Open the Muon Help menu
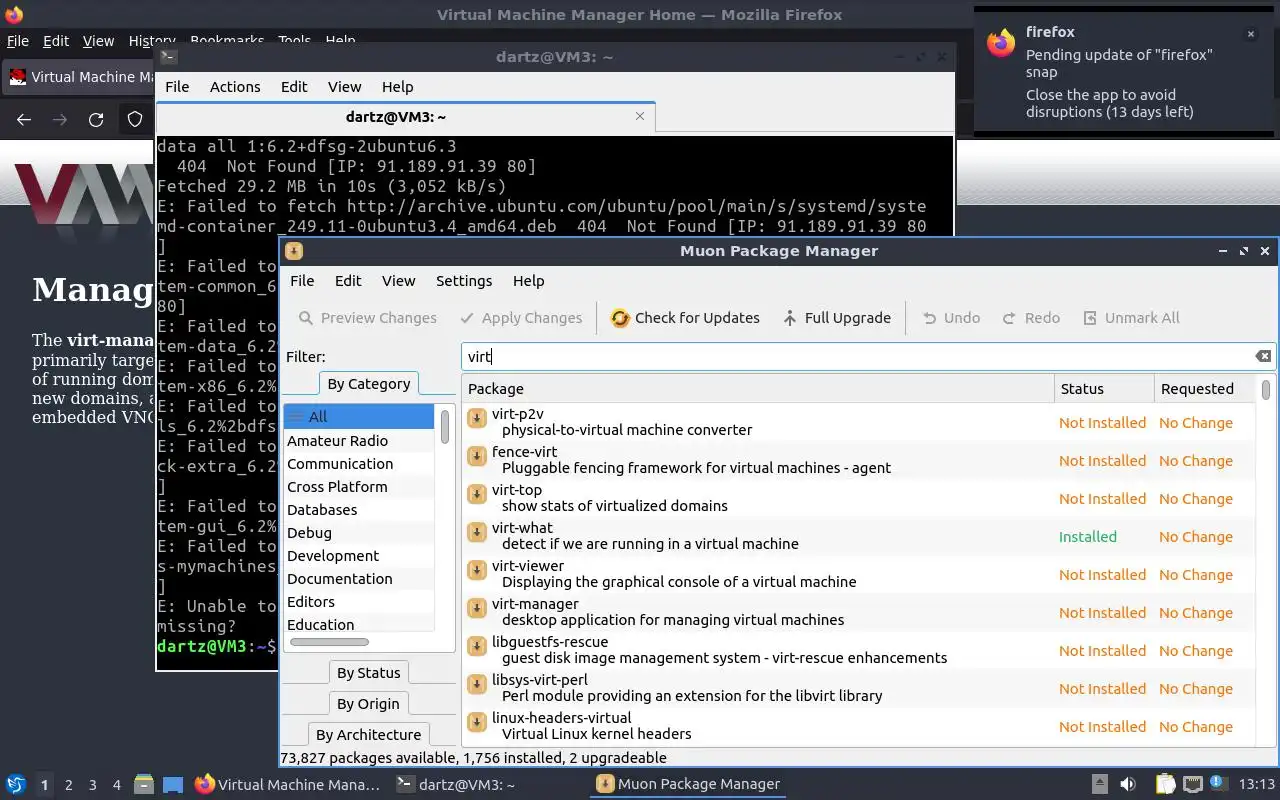 pos(528,281)
